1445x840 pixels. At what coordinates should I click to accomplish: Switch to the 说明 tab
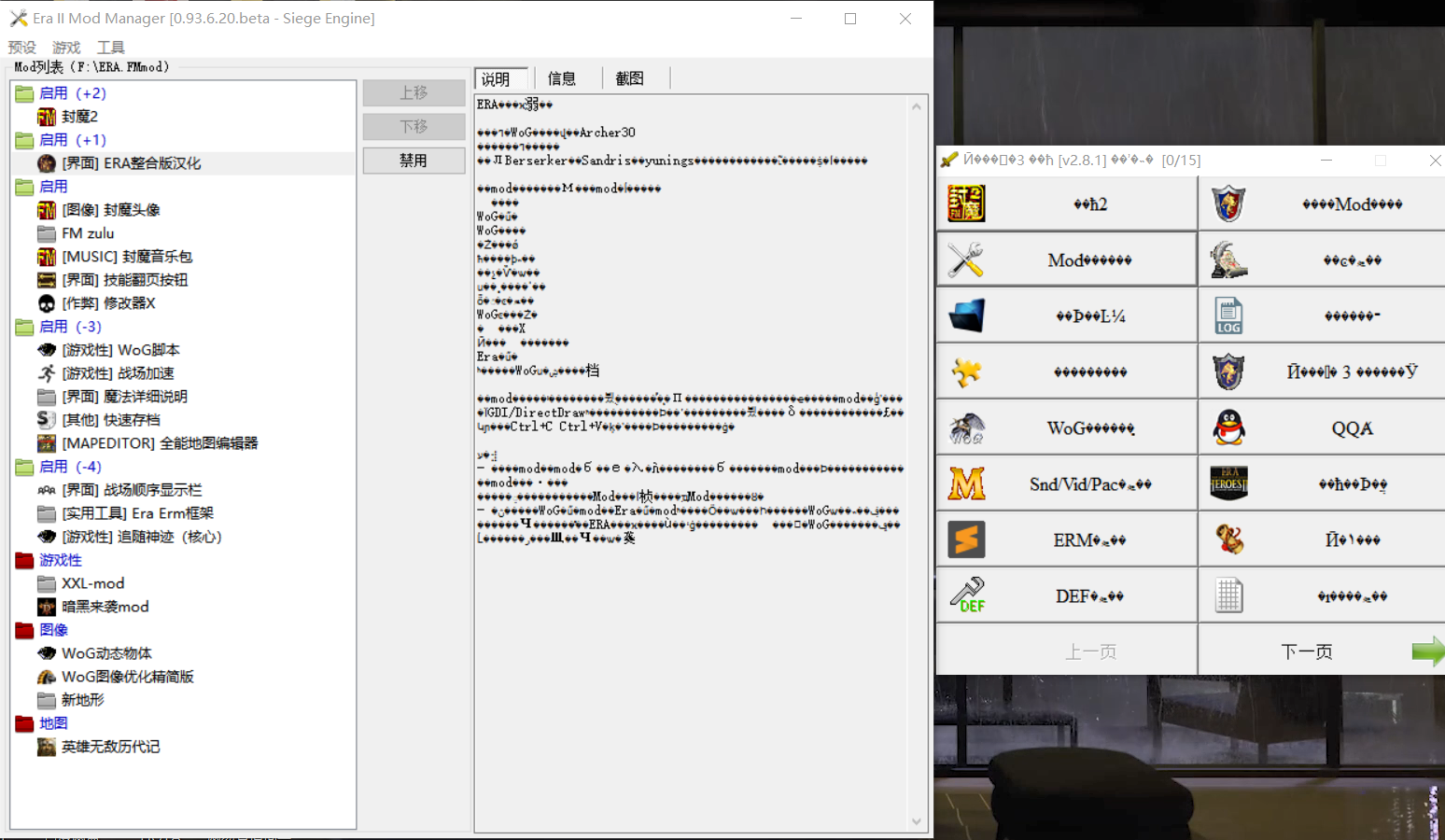click(x=501, y=79)
